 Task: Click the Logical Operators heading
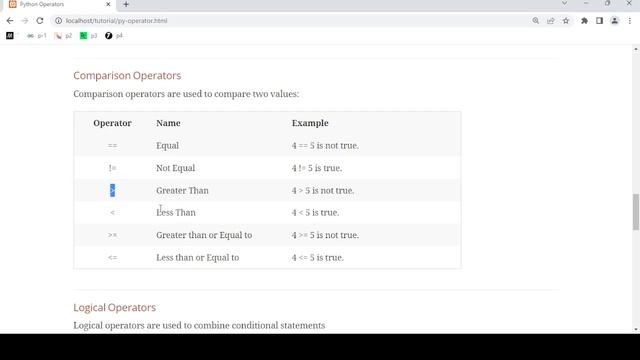[115, 307]
